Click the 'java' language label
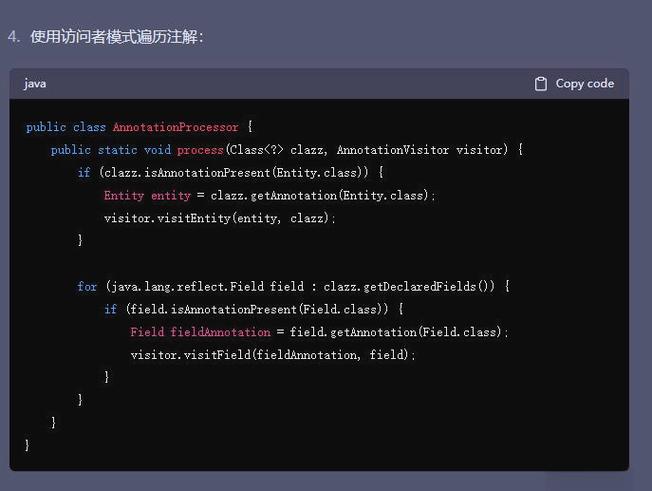 35,84
